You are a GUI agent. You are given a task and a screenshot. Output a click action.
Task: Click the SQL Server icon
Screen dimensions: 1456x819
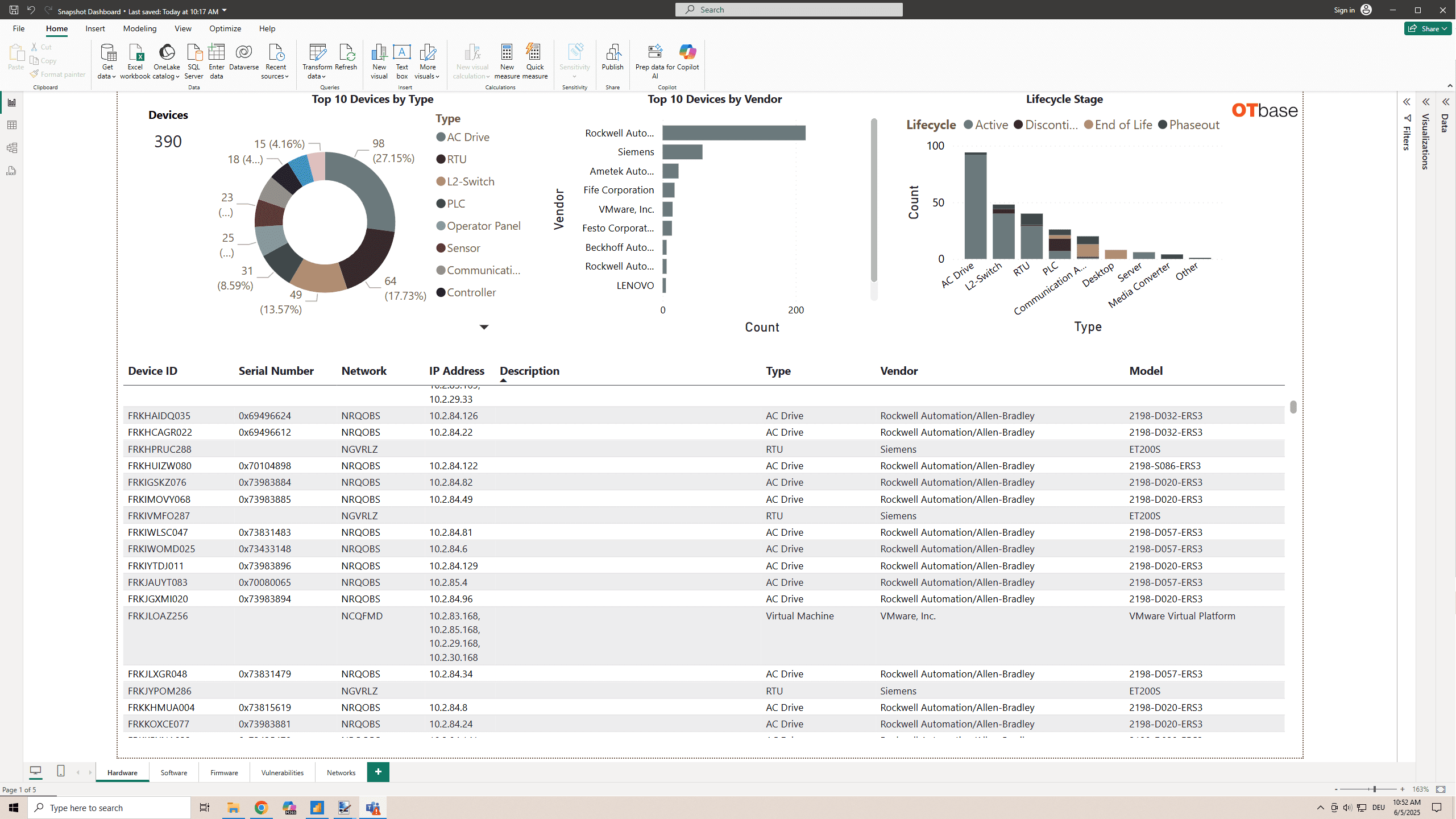(194, 61)
